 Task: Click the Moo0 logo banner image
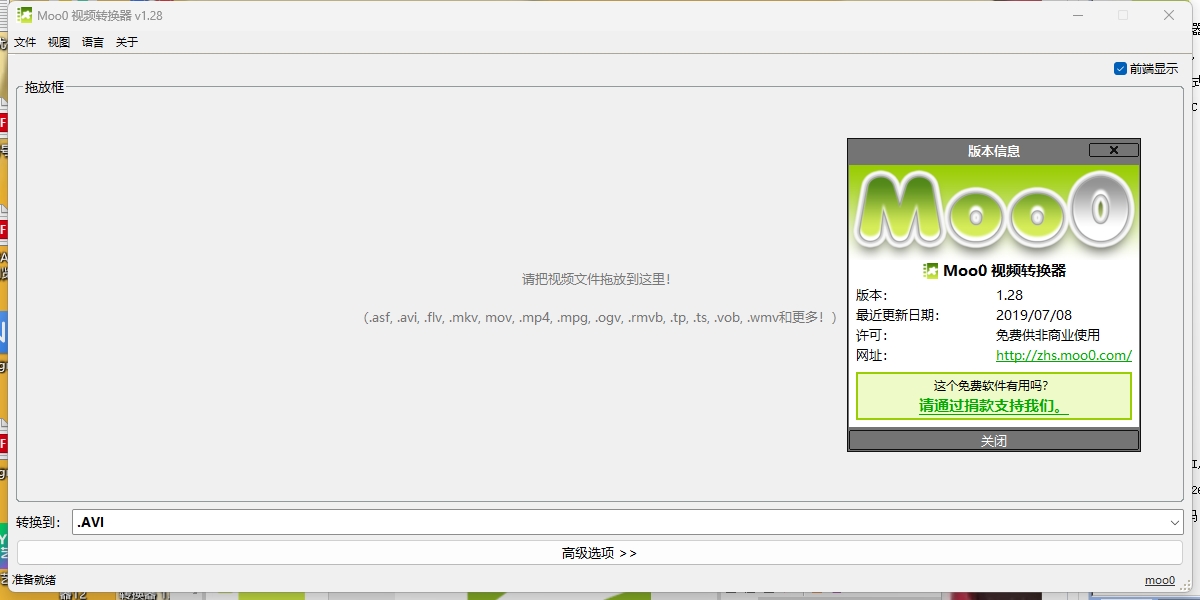tap(994, 210)
